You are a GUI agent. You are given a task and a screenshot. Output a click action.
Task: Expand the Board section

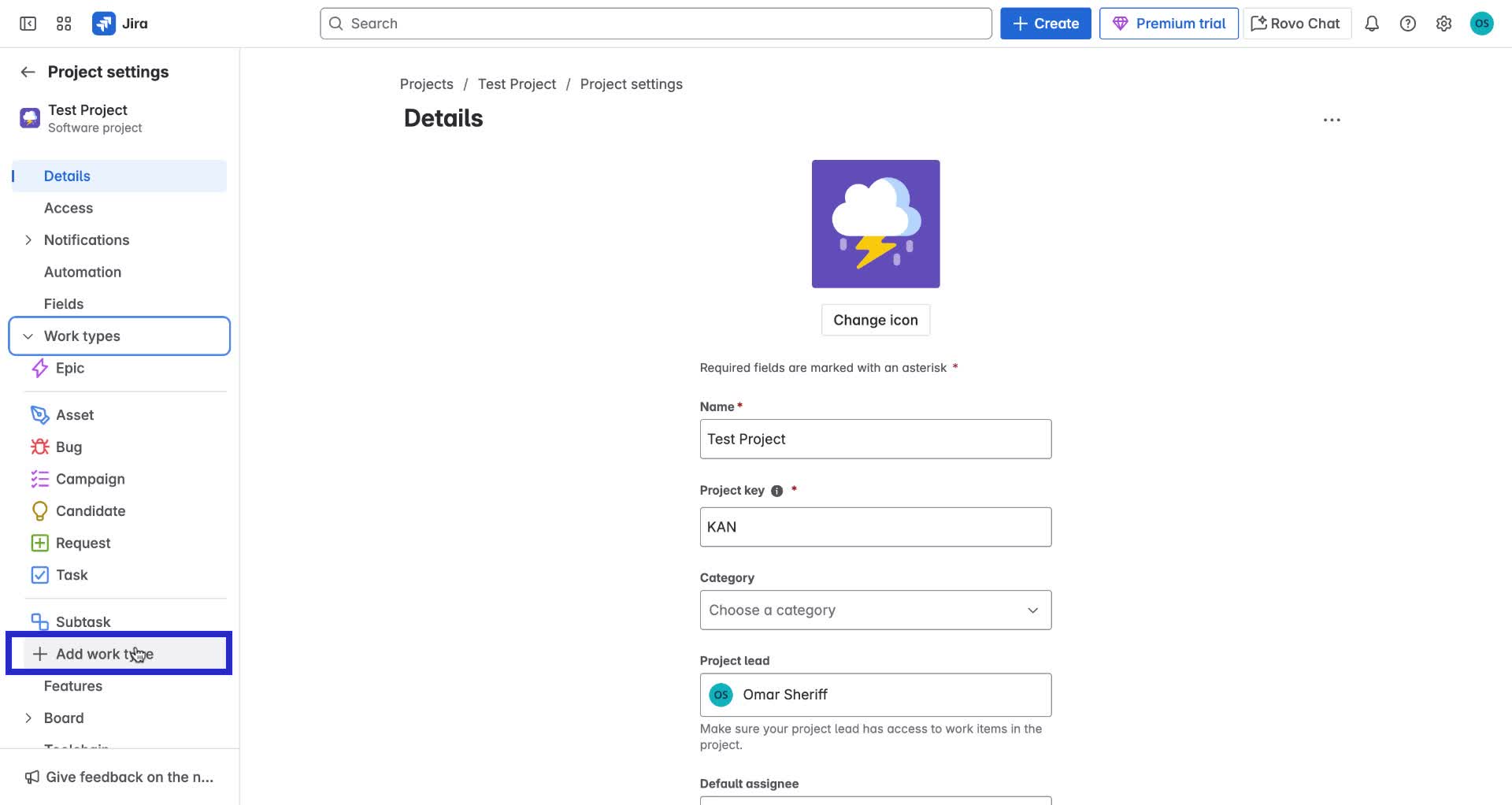tap(28, 718)
